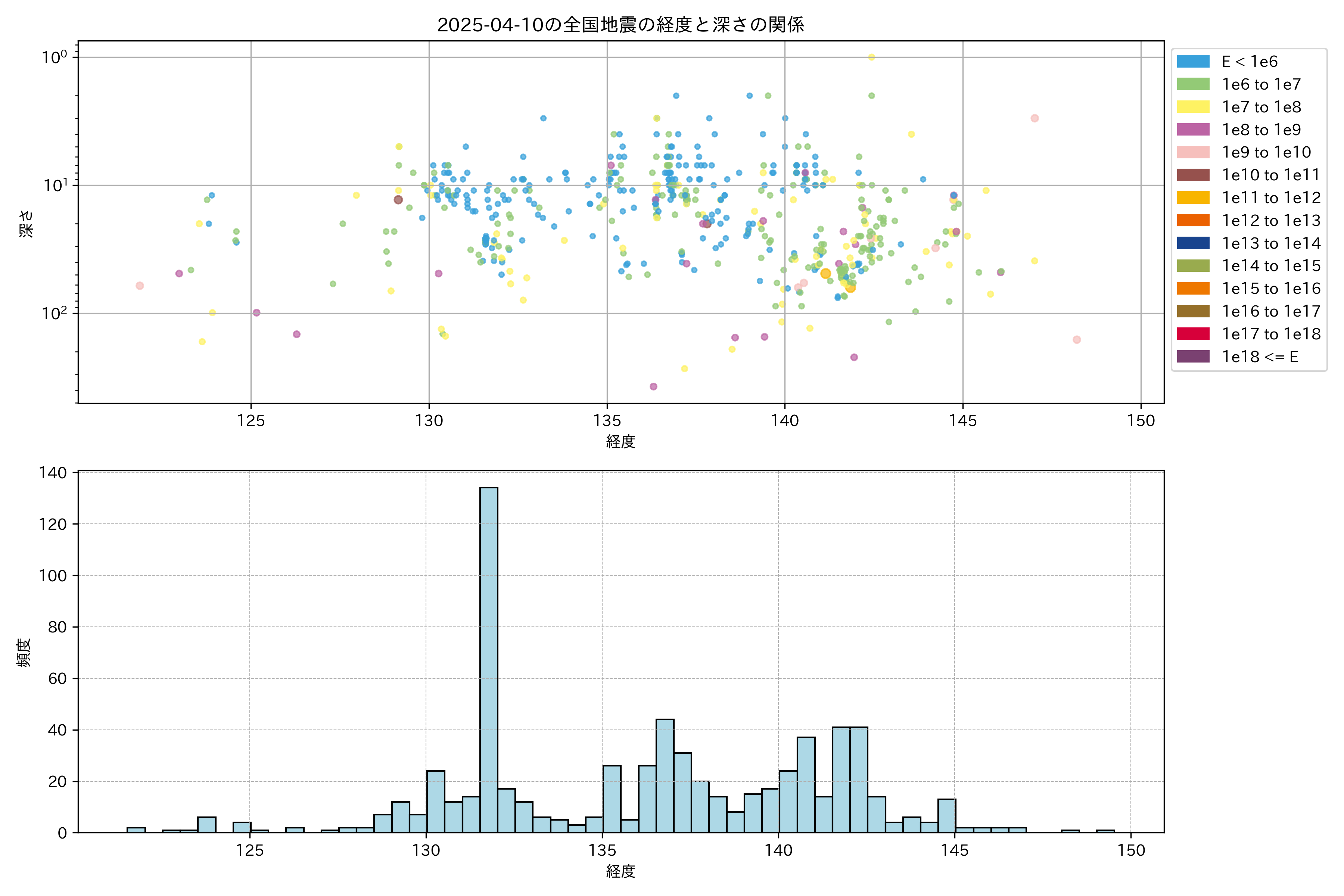
Task: Click the green 1e6 to 1e7 swatch
Action: coord(1193,84)
